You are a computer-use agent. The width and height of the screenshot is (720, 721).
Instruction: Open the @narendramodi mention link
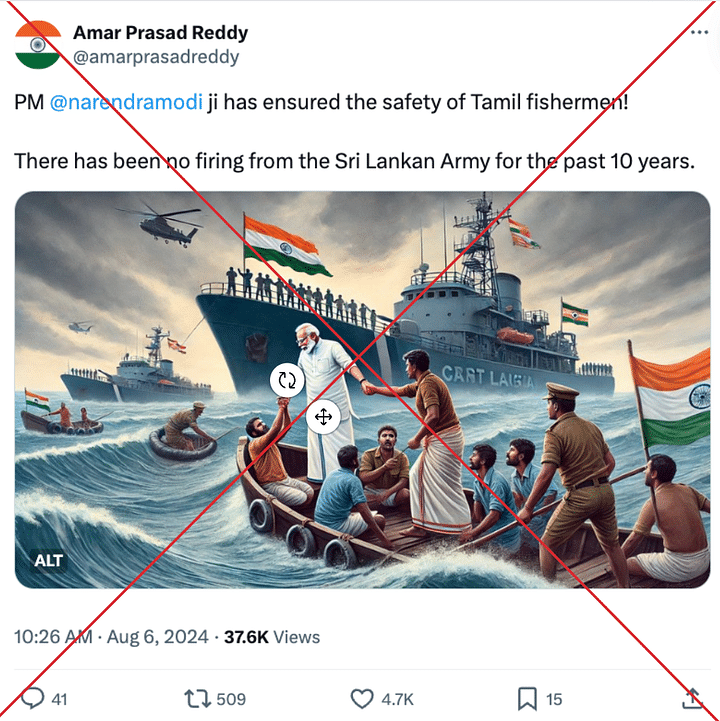126,102
